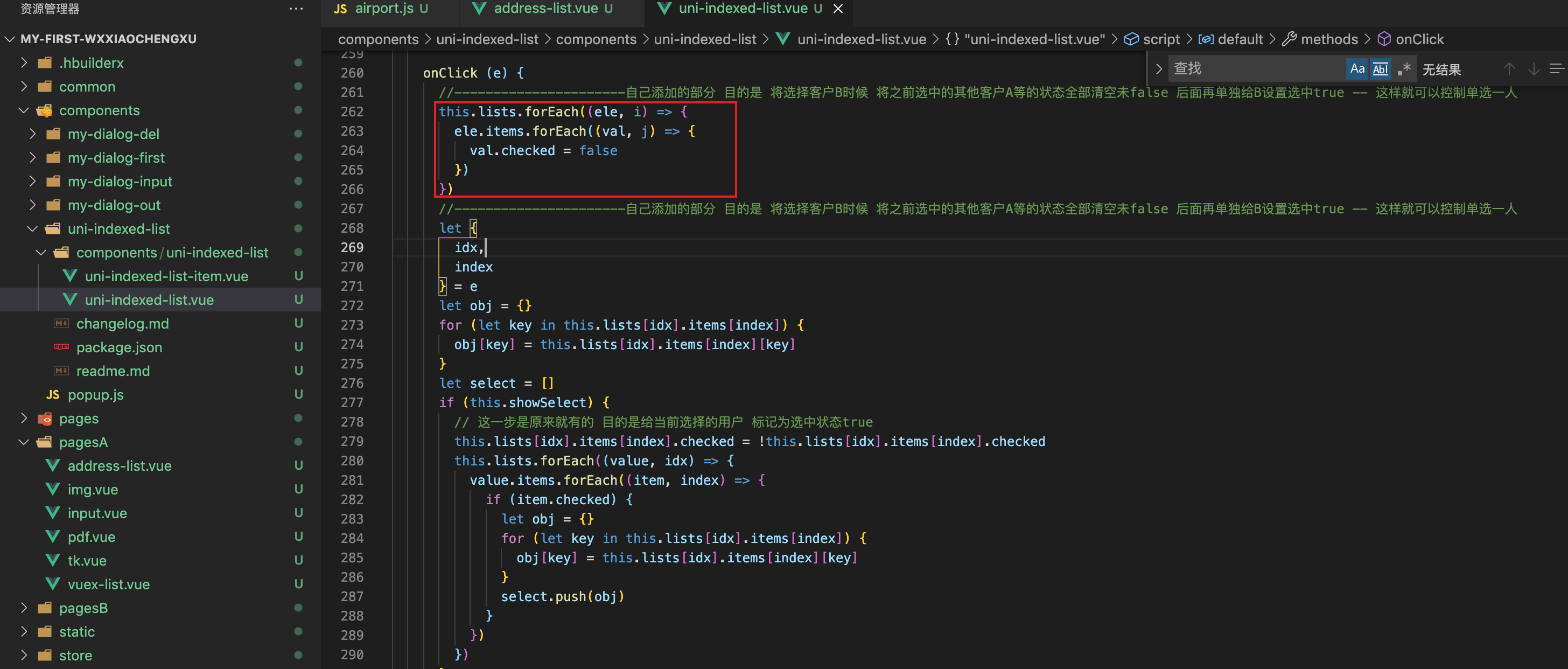Collapse the uni-indexed-list folder
The height and width of the screenshot is (669, 1568).
[118, 229]
